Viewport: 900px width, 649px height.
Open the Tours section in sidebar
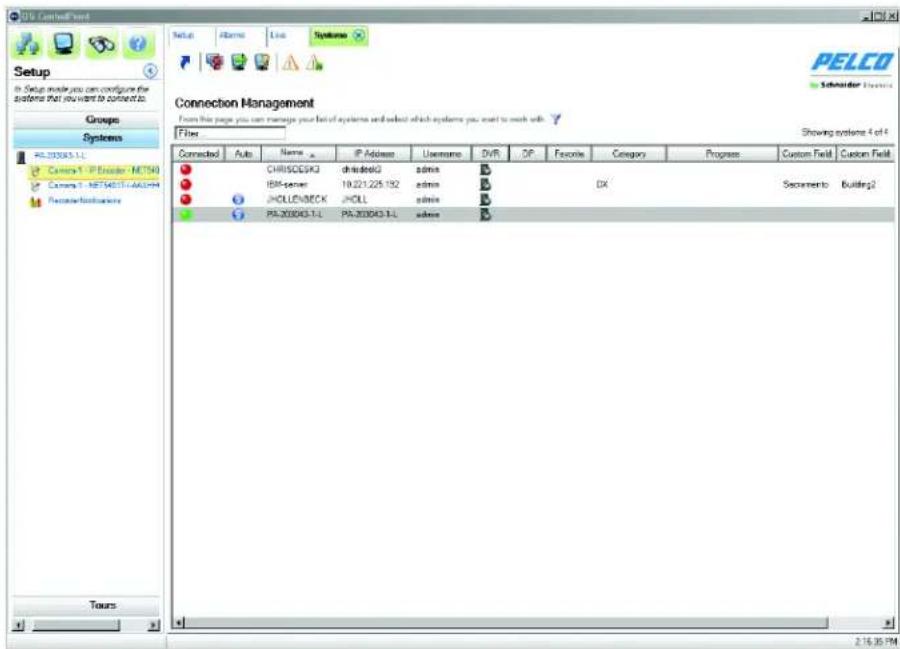pos(86,605)
